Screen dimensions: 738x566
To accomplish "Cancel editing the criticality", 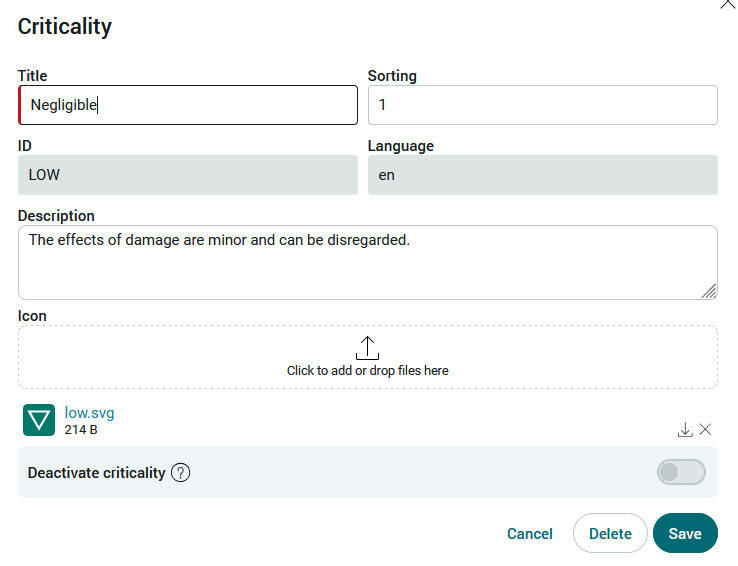I will 530,534.
